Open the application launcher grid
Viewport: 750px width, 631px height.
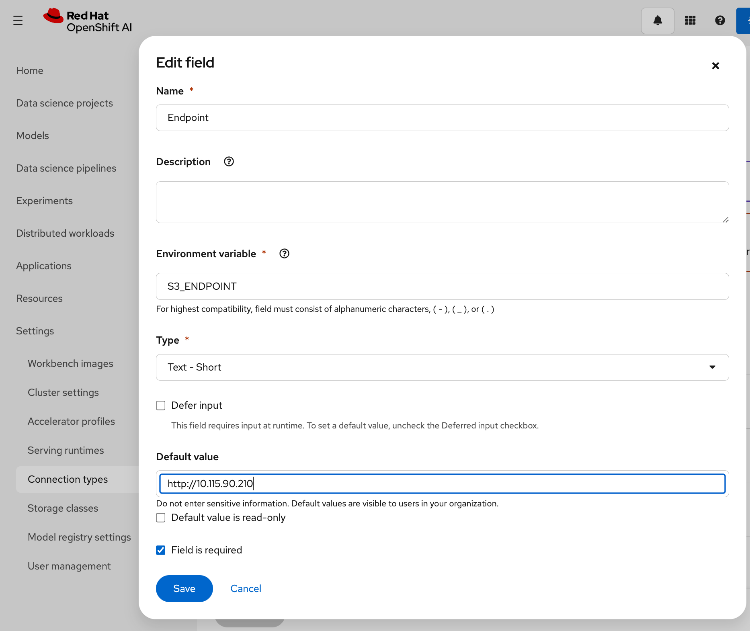coord(690,21)
